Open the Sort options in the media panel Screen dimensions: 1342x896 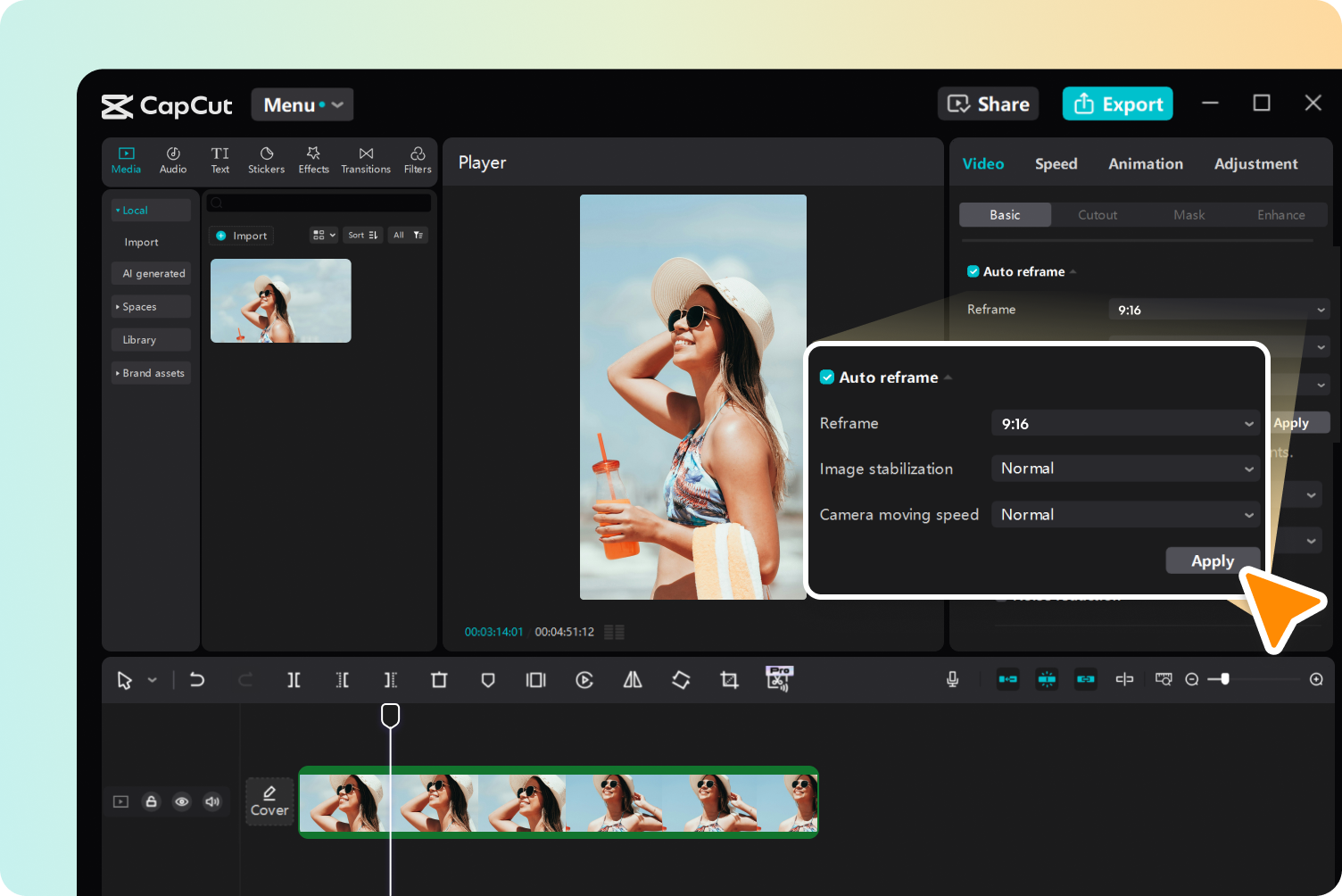[362, 235]
